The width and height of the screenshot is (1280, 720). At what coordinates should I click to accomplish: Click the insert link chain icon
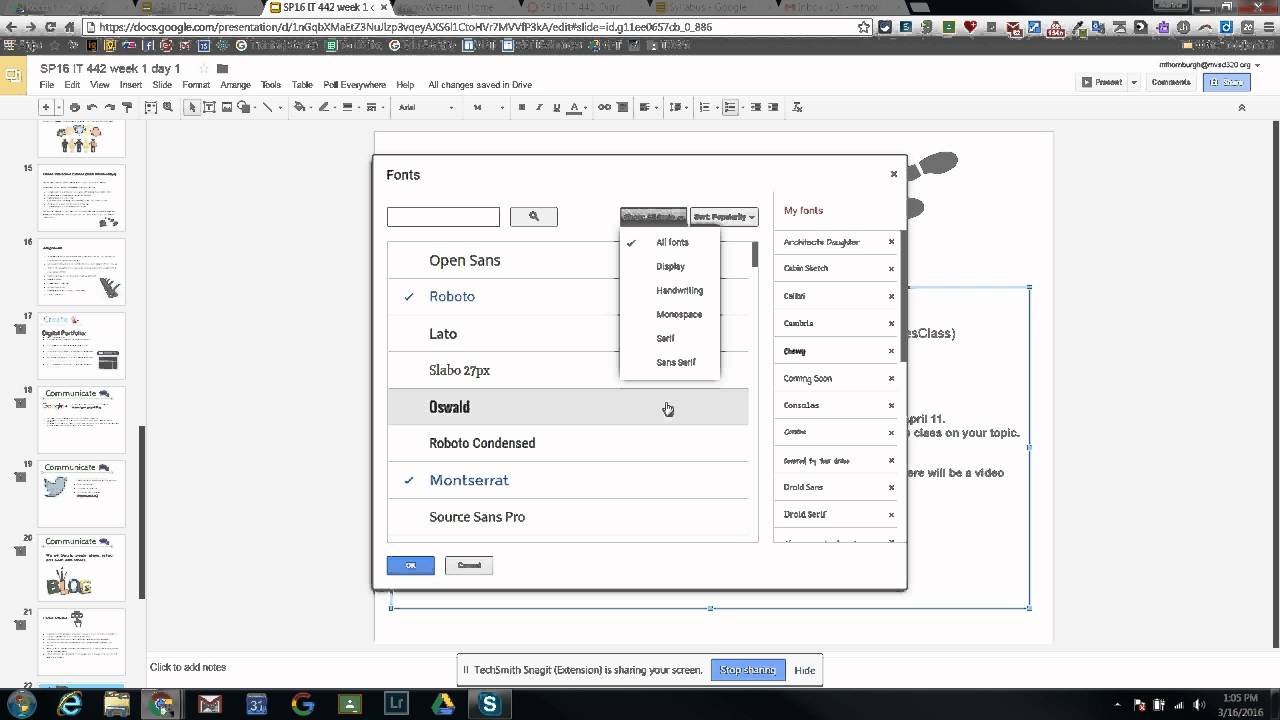pos(604,107)
